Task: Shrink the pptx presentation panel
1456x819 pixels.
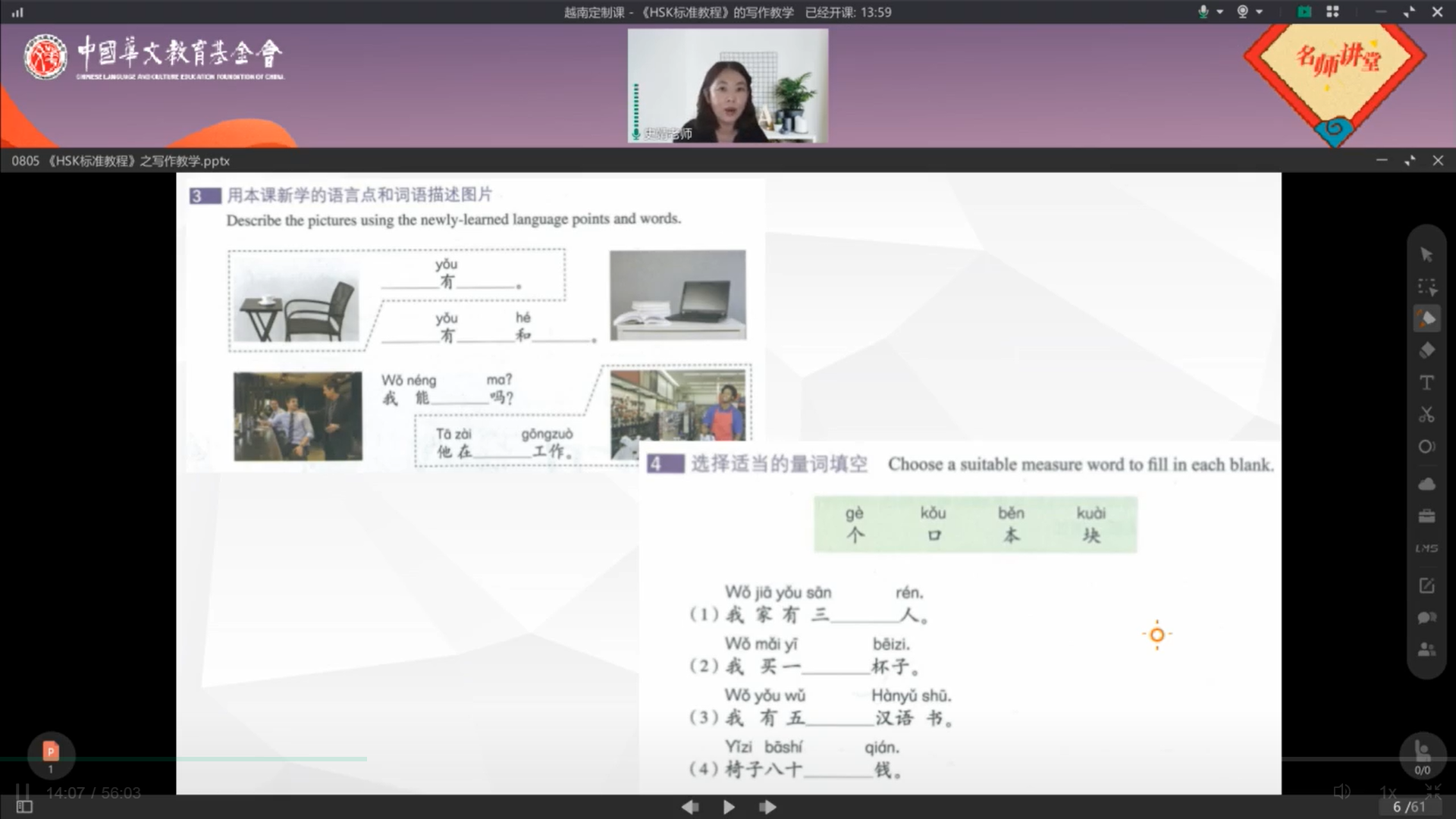Action: [x=1410, y=161]
